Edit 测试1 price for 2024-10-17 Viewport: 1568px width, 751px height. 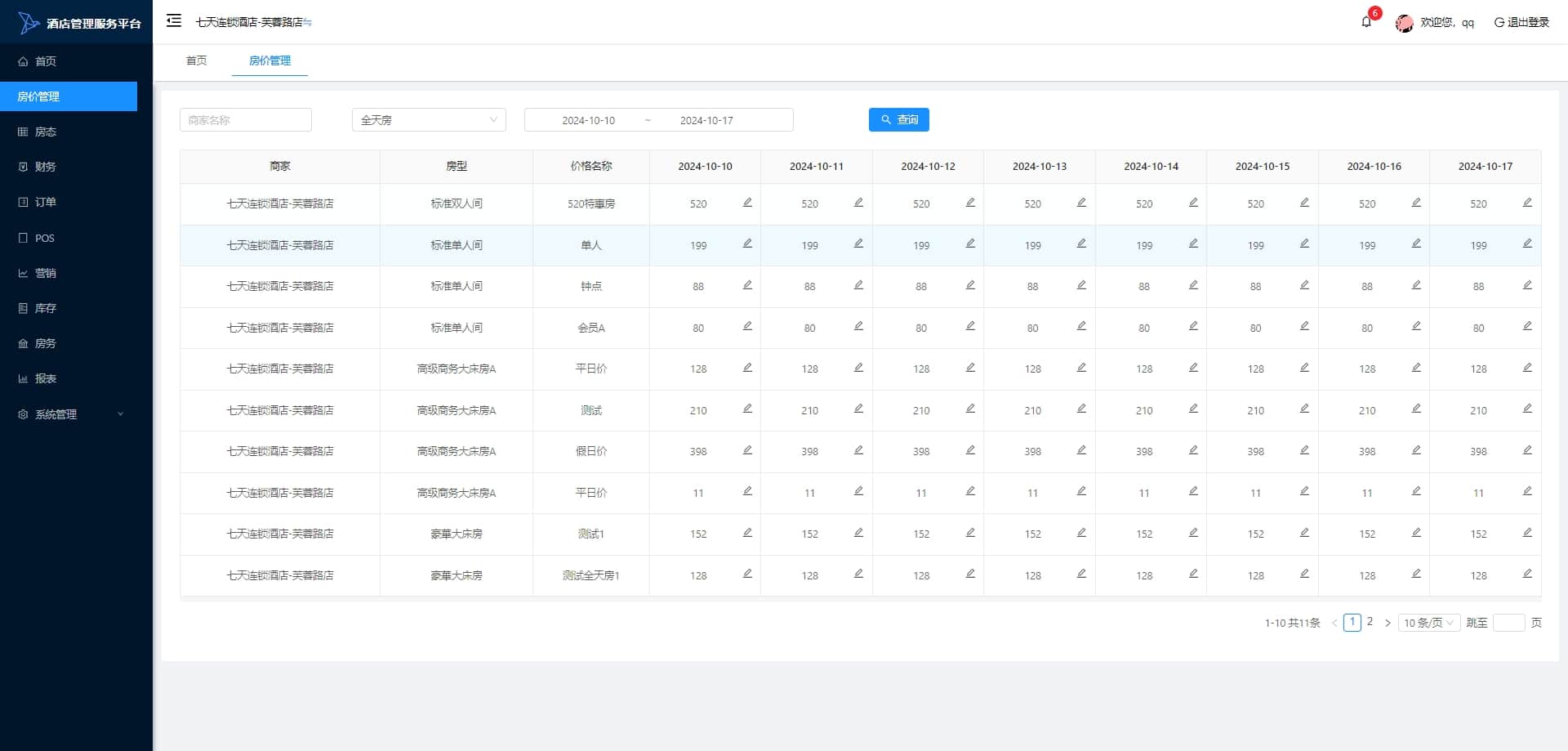1527,533
